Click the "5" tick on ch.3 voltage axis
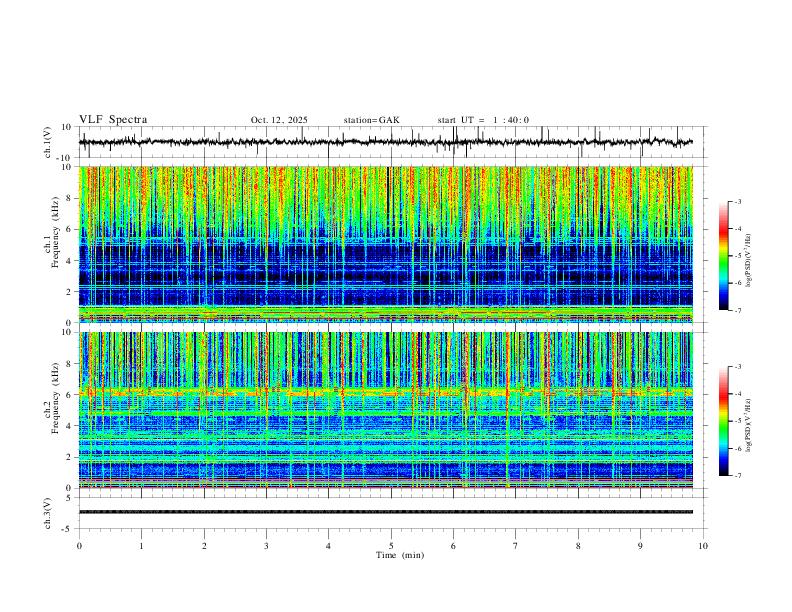 point(69,498)
